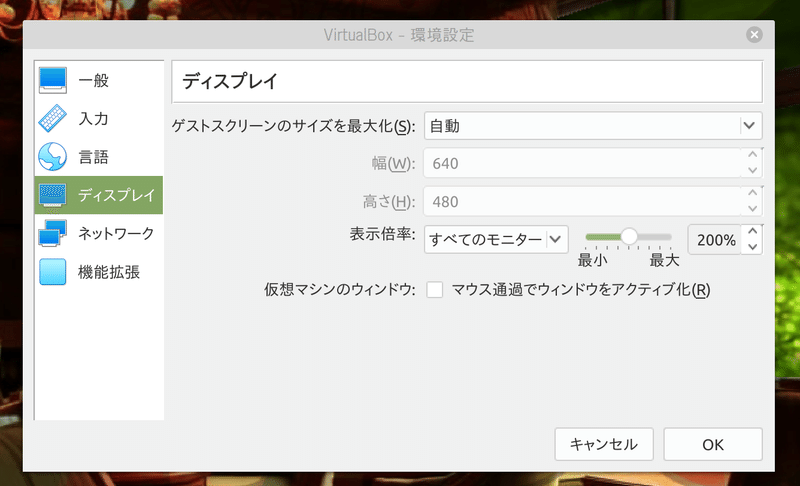Select the 一般 monitor icon in sidebar
The width and height of the screenshot is (800, 486).
[53, 81]
